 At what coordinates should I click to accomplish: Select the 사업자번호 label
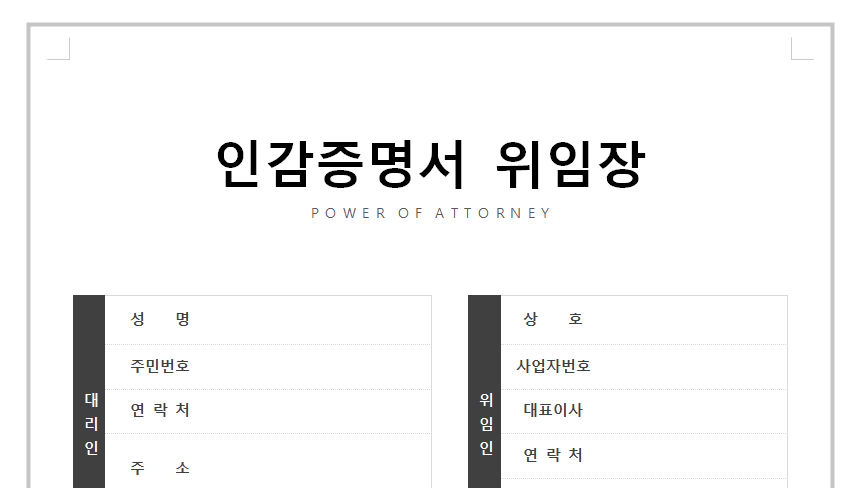pos(554,366)
